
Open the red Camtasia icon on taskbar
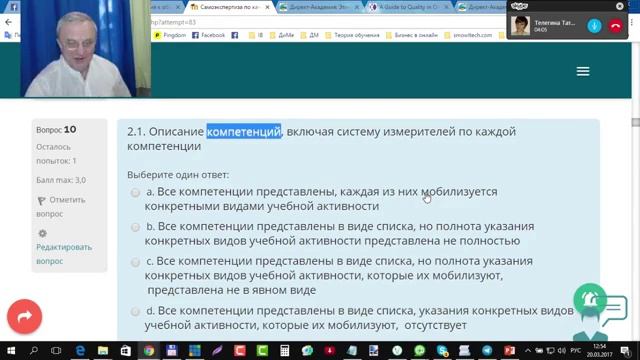pos(240,351)
